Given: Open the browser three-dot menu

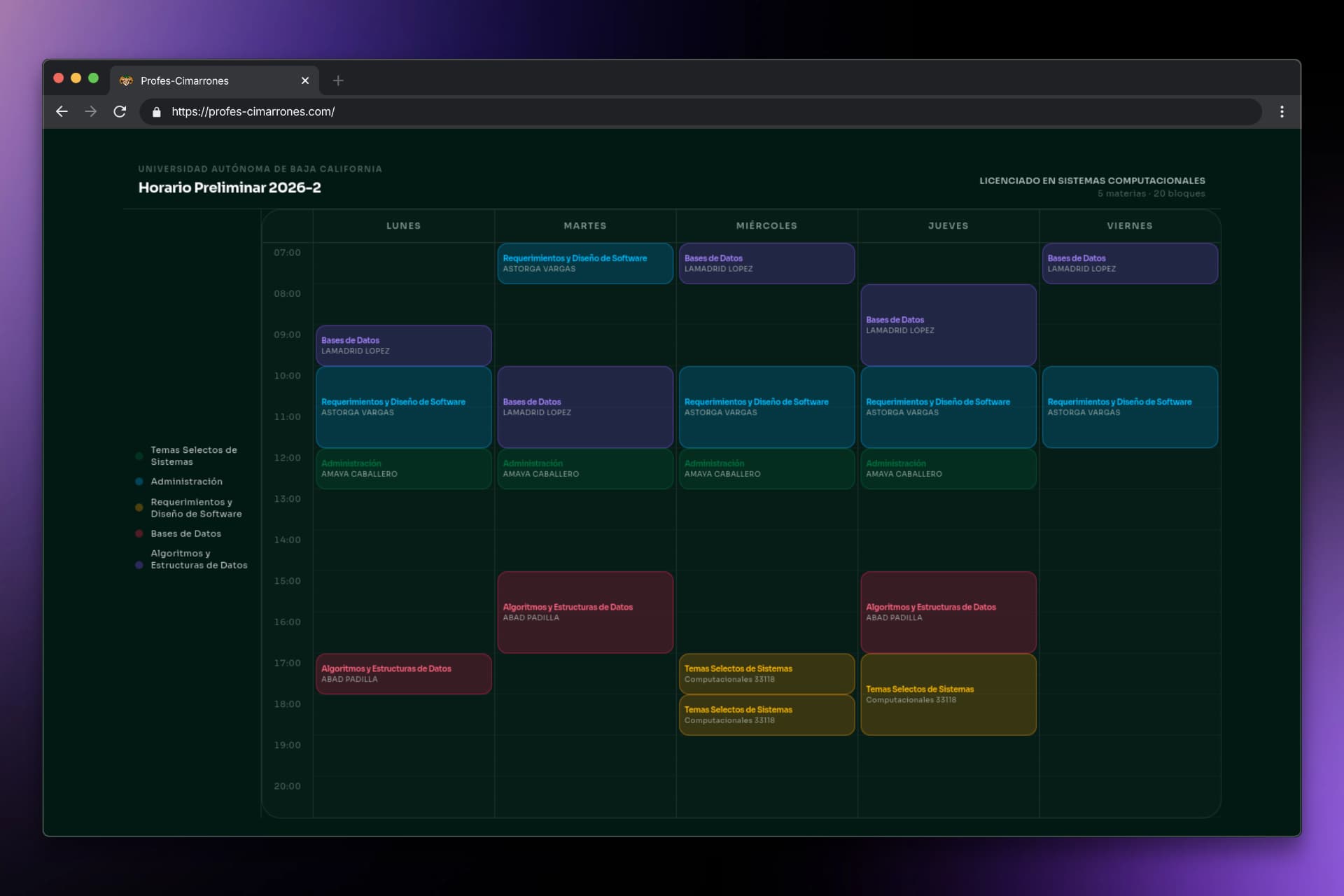Looking at the screenshot, I should pyautogui.click(x=1282, y=111).
